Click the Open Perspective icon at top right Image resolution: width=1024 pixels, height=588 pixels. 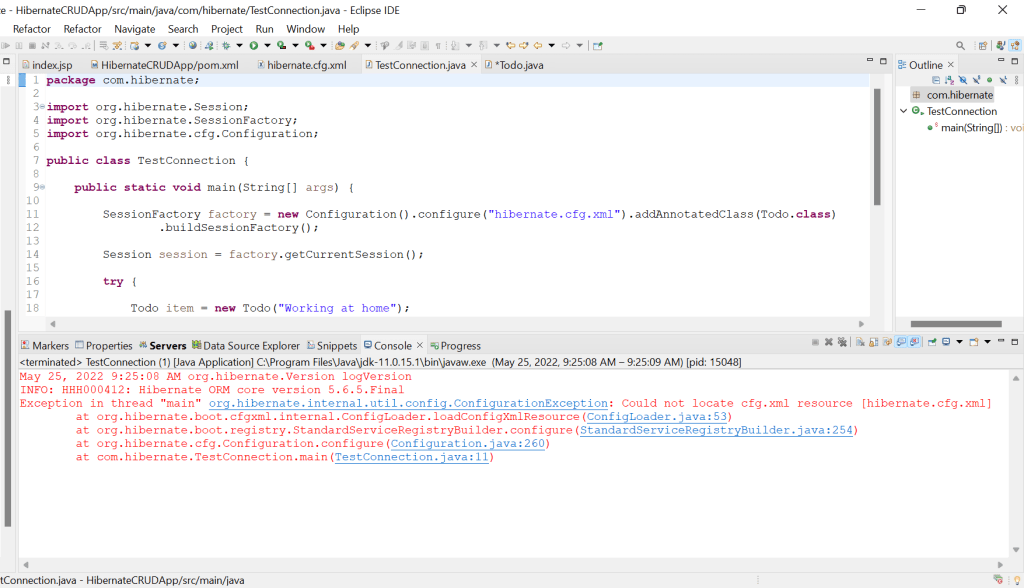(x=983, y=46)
